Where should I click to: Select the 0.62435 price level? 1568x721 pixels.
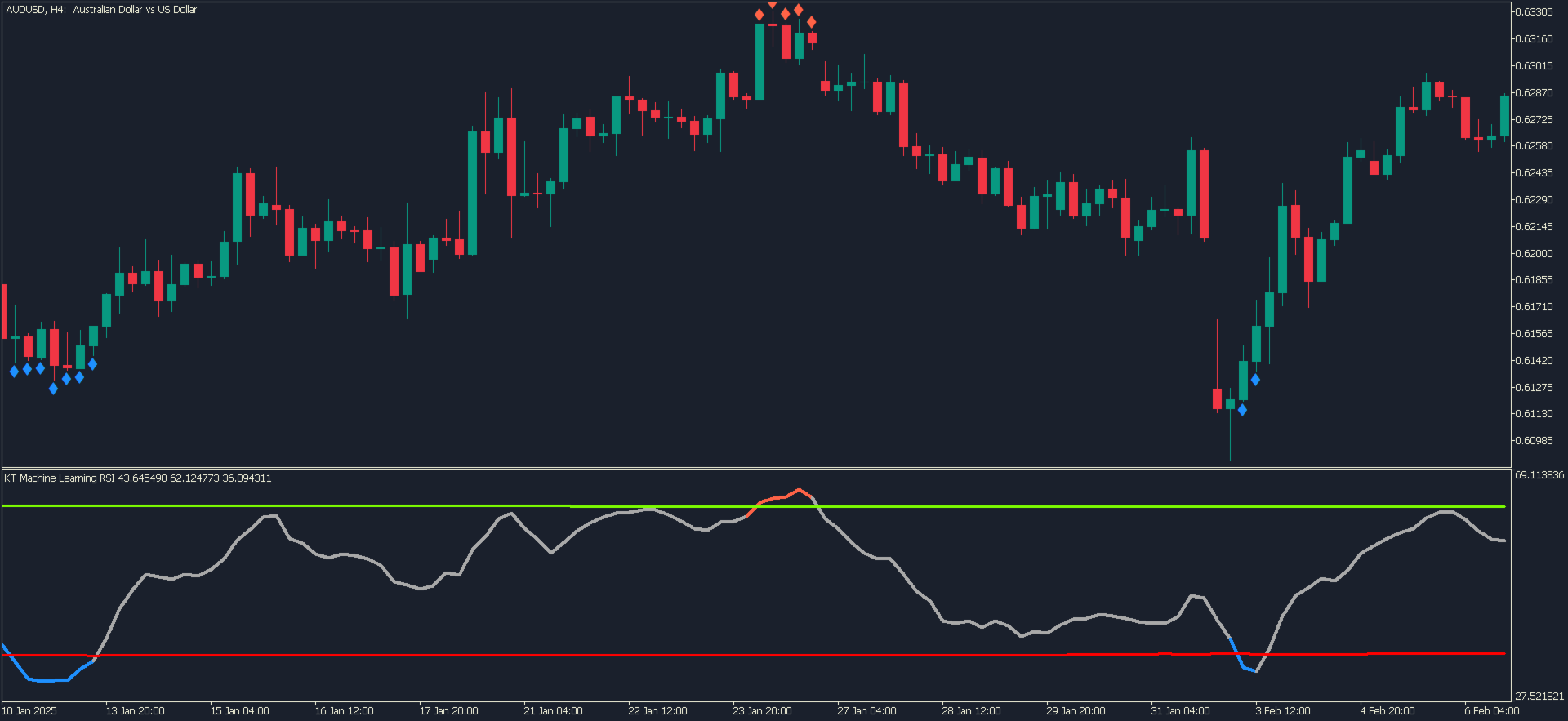coord(1534,173)
